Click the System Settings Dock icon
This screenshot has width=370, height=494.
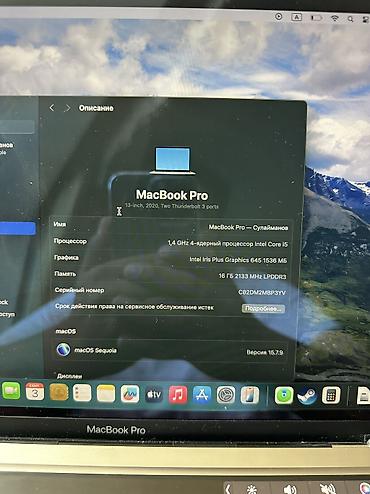click(226, 396)
